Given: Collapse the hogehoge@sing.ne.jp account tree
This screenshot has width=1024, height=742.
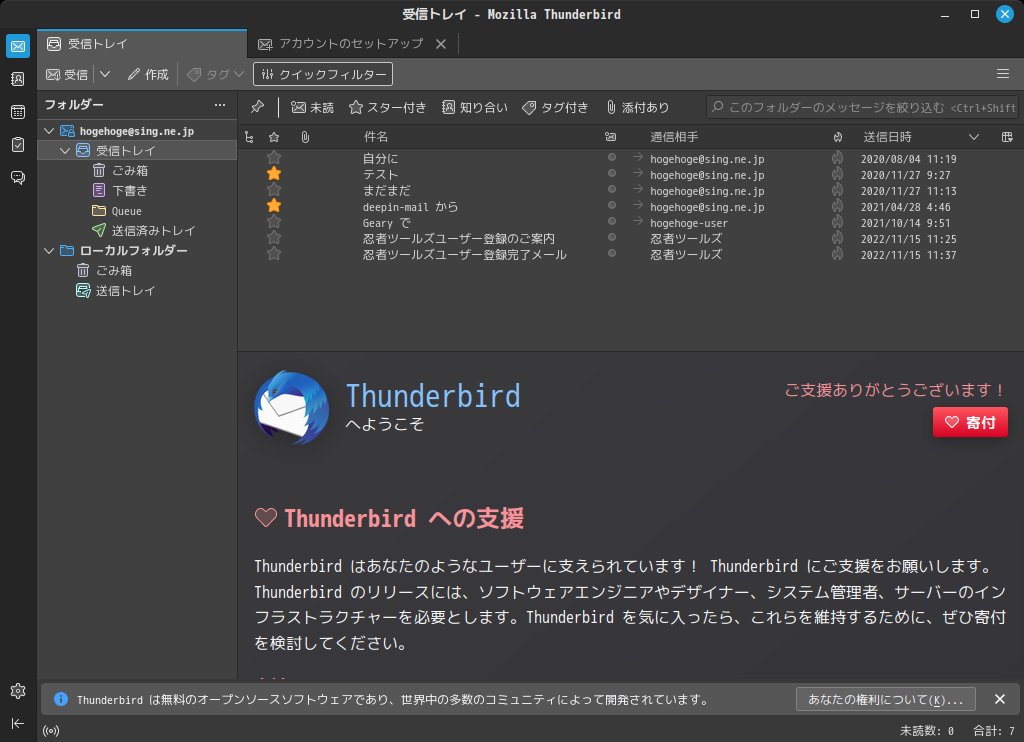Looking at the screenshot, I should [49, 131].
